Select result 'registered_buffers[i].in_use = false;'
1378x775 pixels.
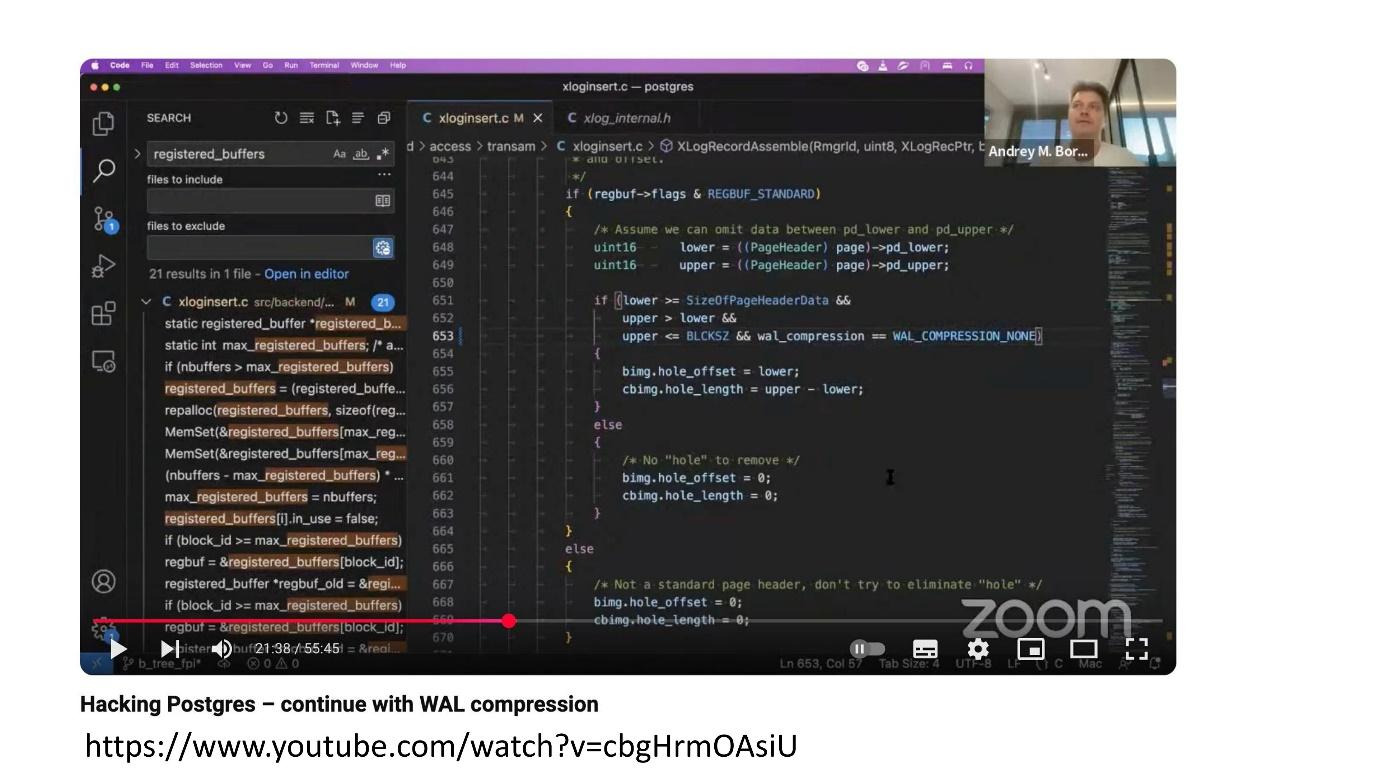pyautogui.click(x=272, y=519)
